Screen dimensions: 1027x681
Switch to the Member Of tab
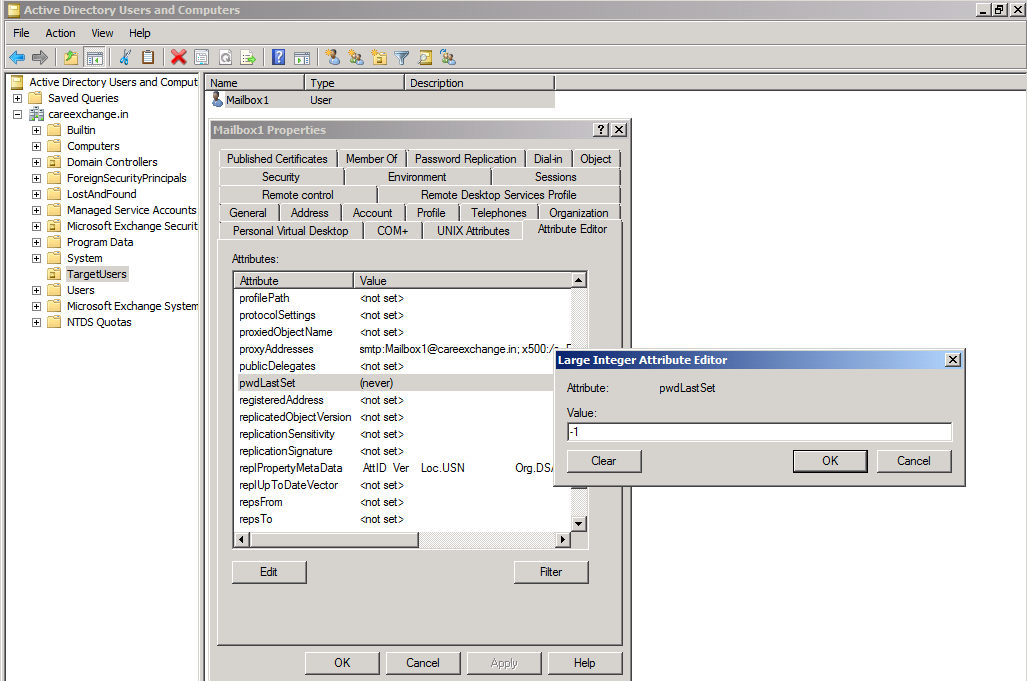pyautogui.click(x=371, y=158)
